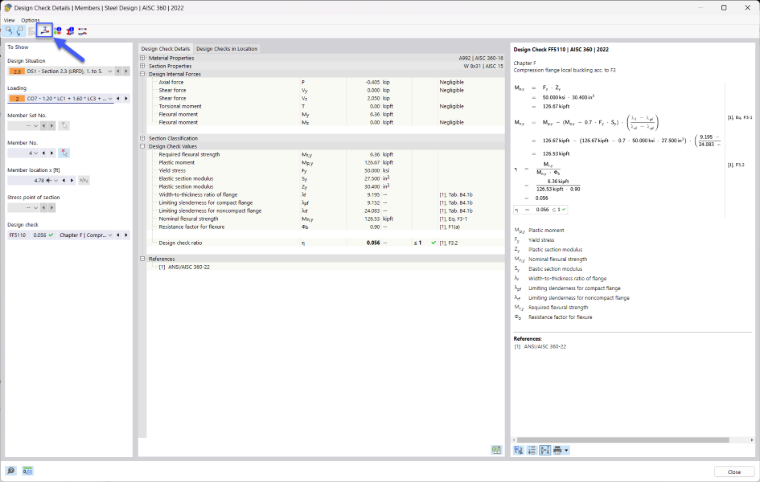Select the Width-to-thickness ratio of flange row
The height and width of the screenshot is (482, 760).
[326, 194]
